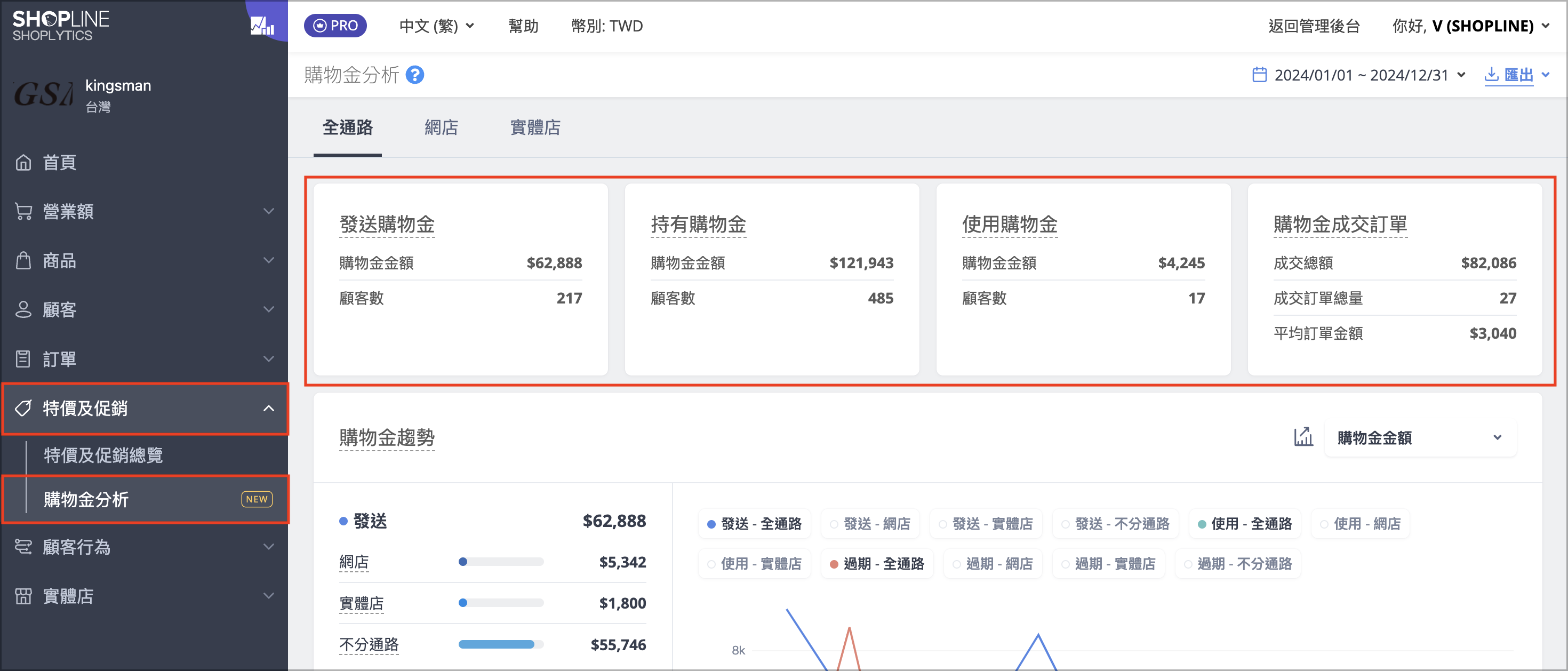Click the shopping cart icon for 營業額

[x=23, y=211]
